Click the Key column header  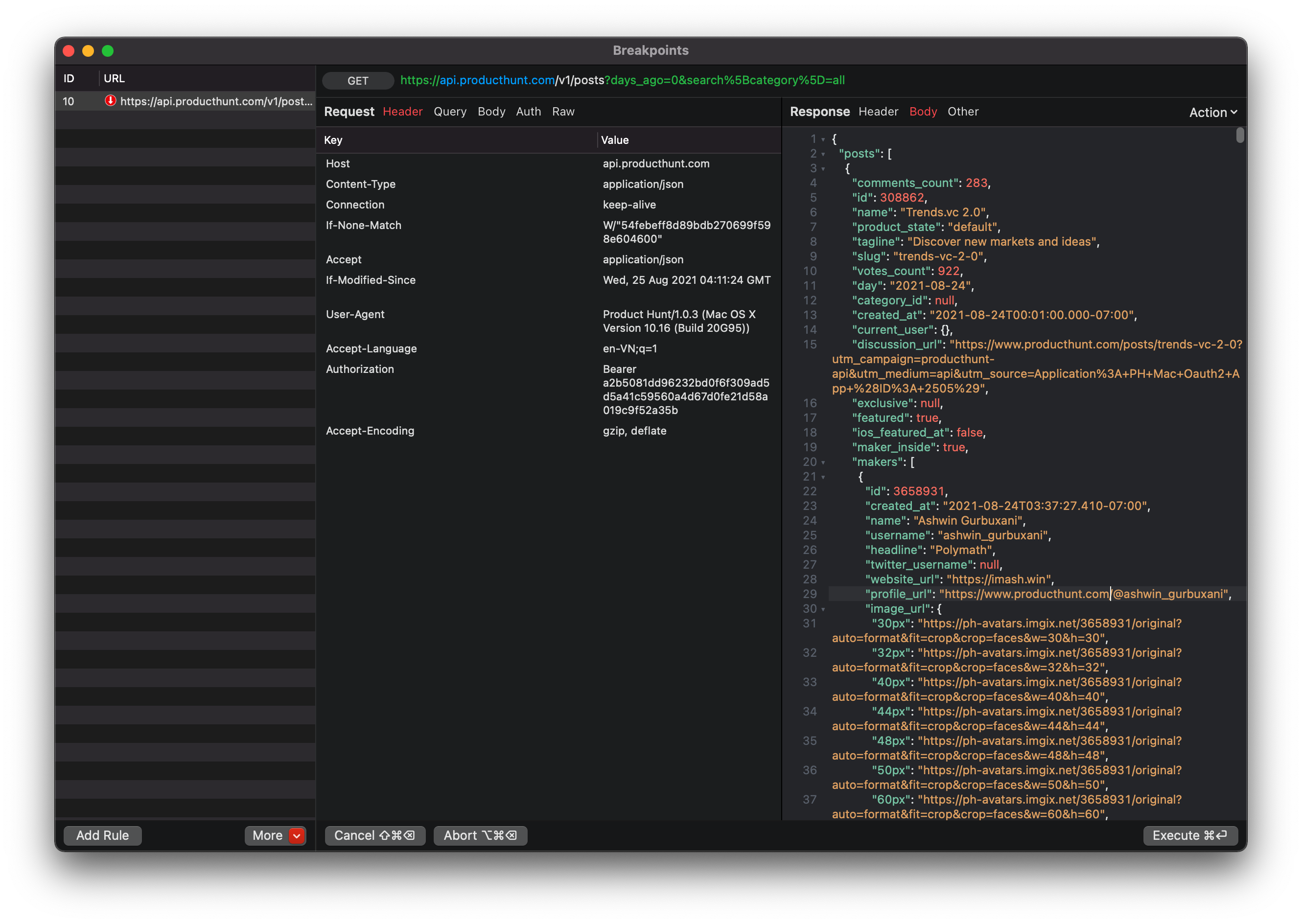click(333, 140)
